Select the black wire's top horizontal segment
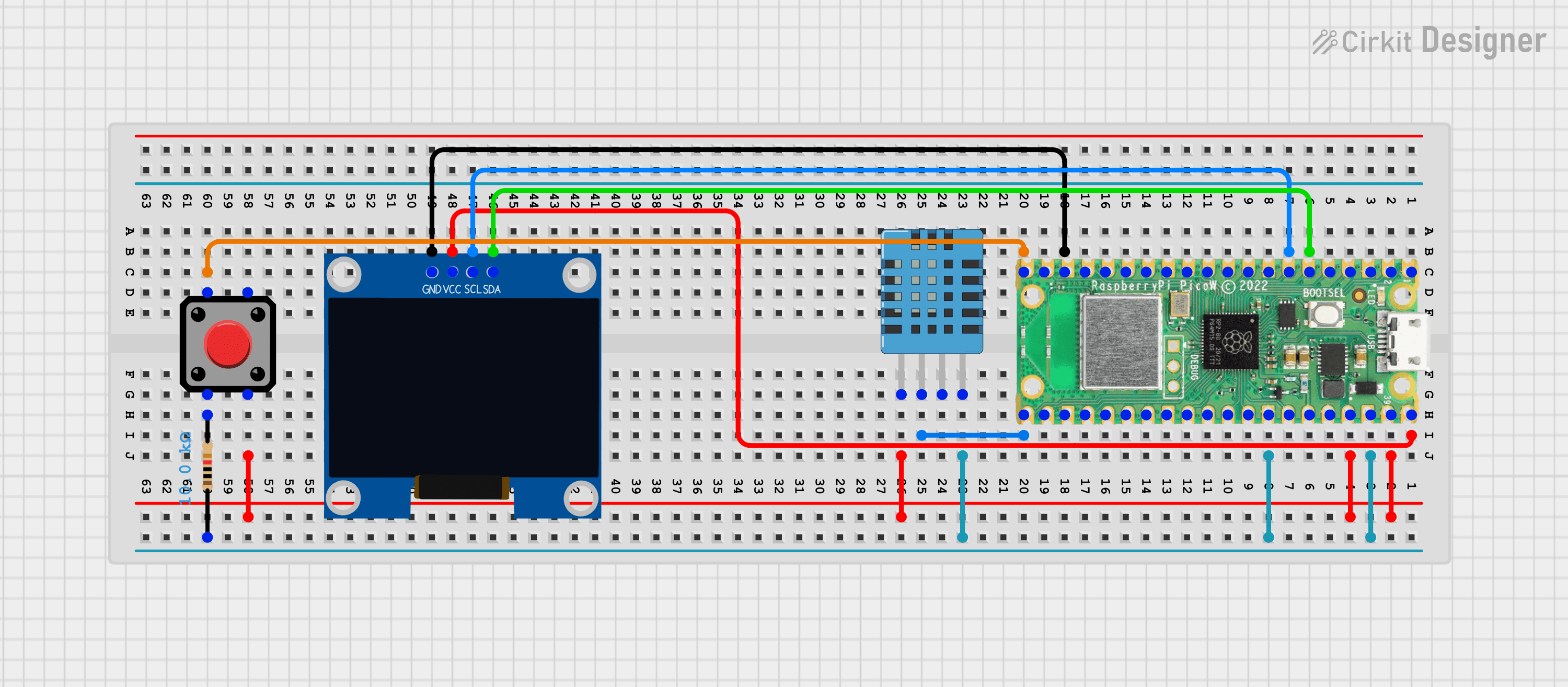This screenshot has height=687, width=1568. click(x=748, y=150)
